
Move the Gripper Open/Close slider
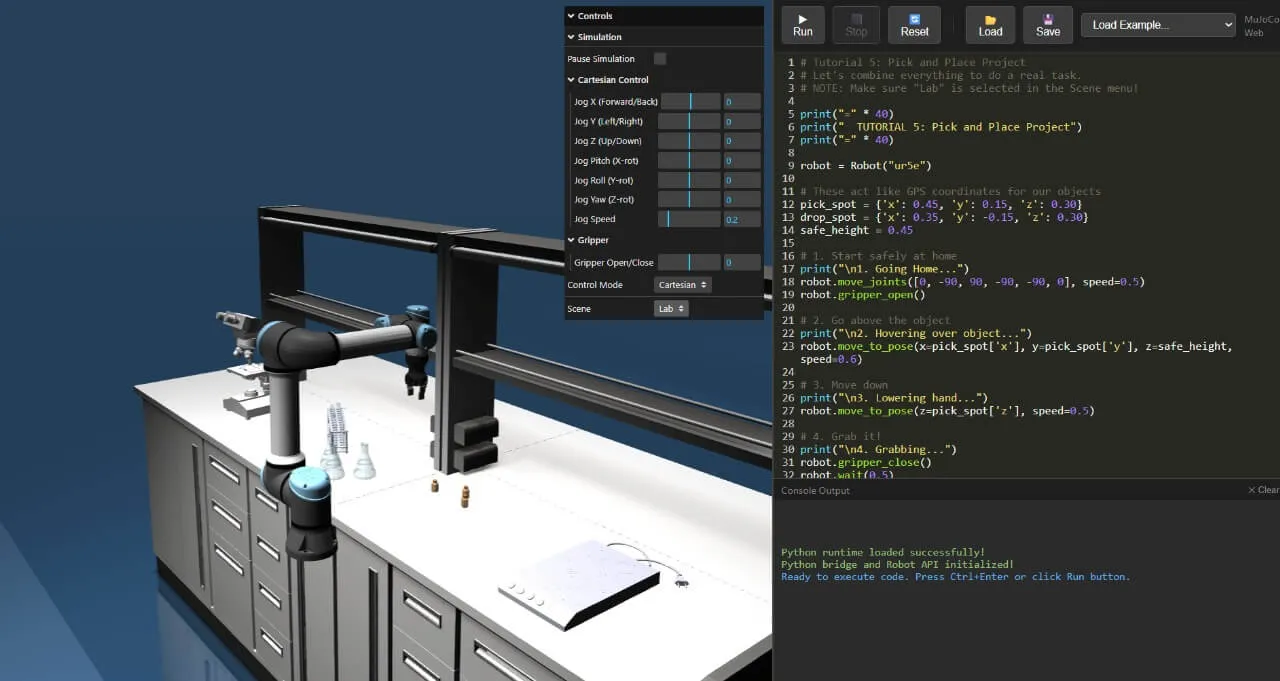click(688, 262)
